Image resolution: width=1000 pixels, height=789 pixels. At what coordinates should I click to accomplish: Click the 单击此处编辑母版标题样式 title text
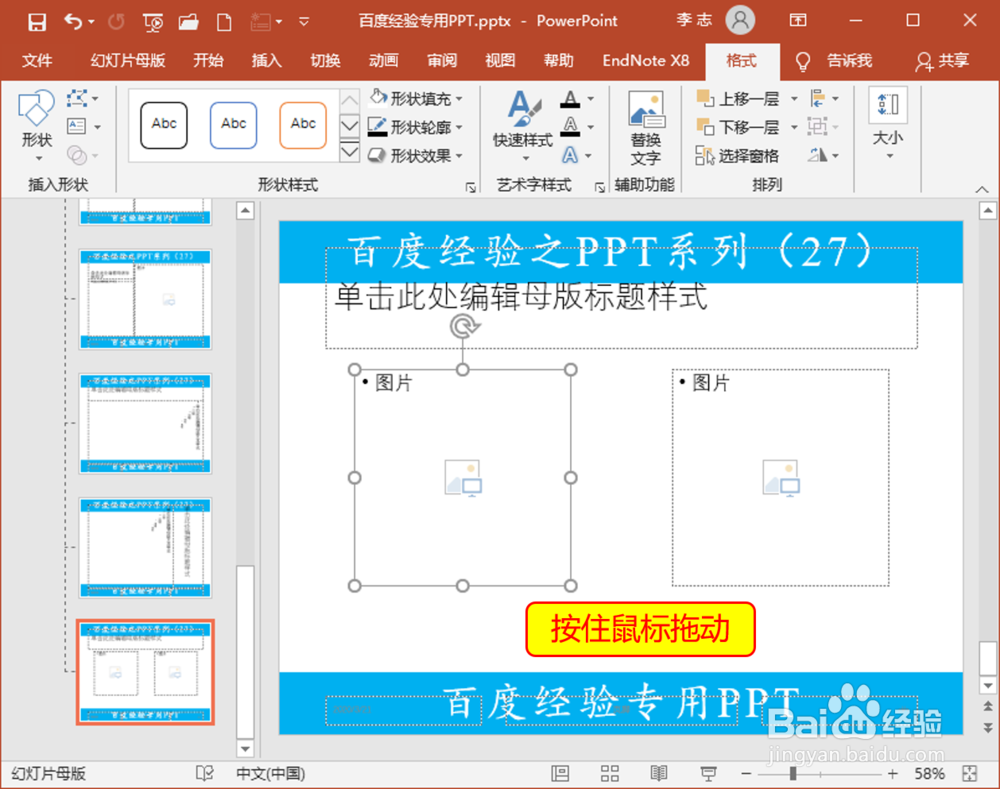coord(520,297)
